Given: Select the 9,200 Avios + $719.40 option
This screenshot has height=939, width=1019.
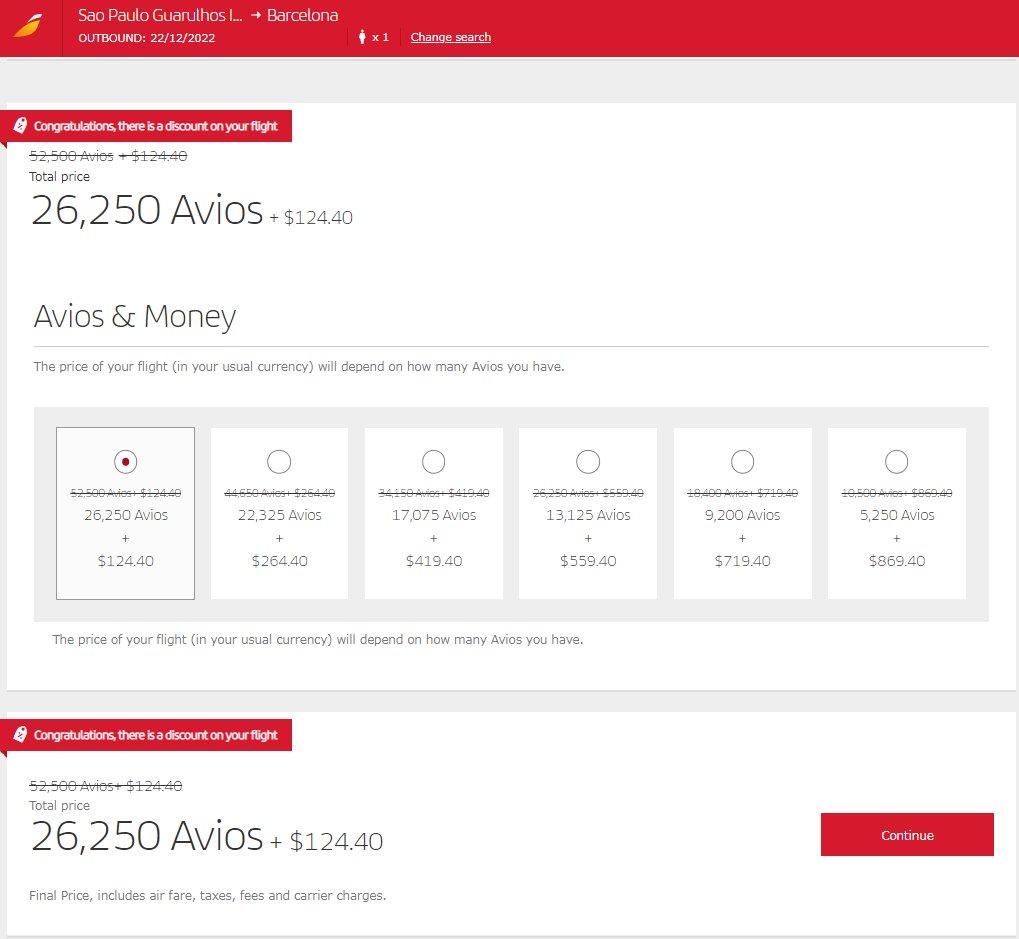Looking at the screenshot, I should point(742,461).
